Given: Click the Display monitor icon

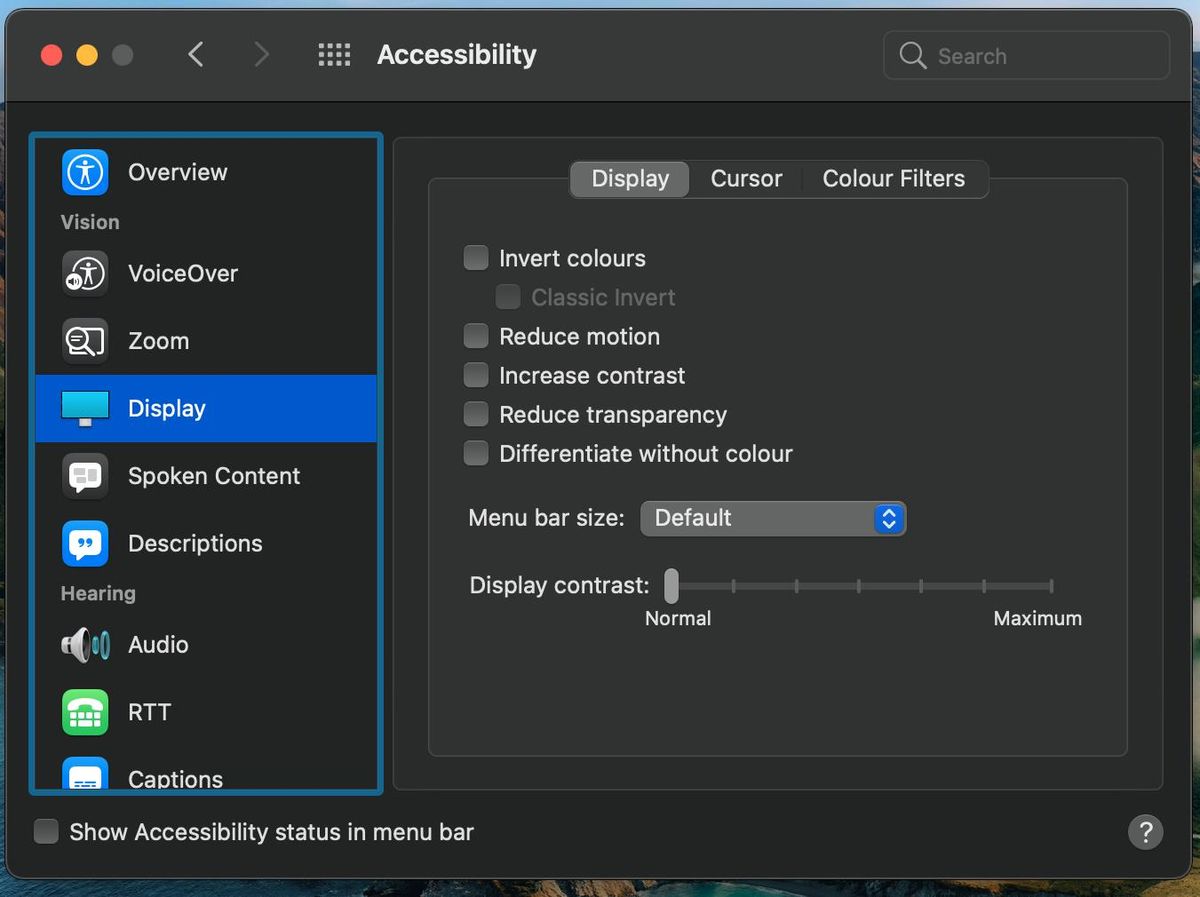Looking at the screenshot, I should coord(85,408).
